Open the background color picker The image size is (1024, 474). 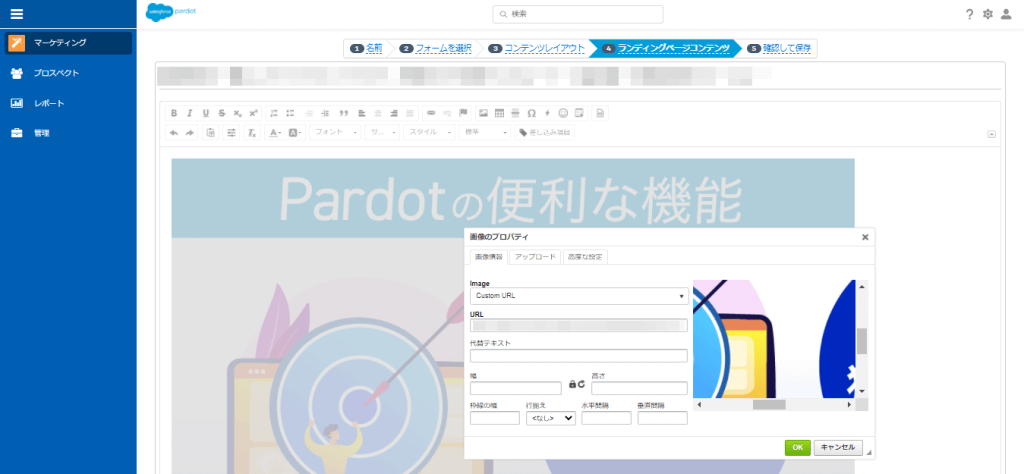[x=296, y=133]
